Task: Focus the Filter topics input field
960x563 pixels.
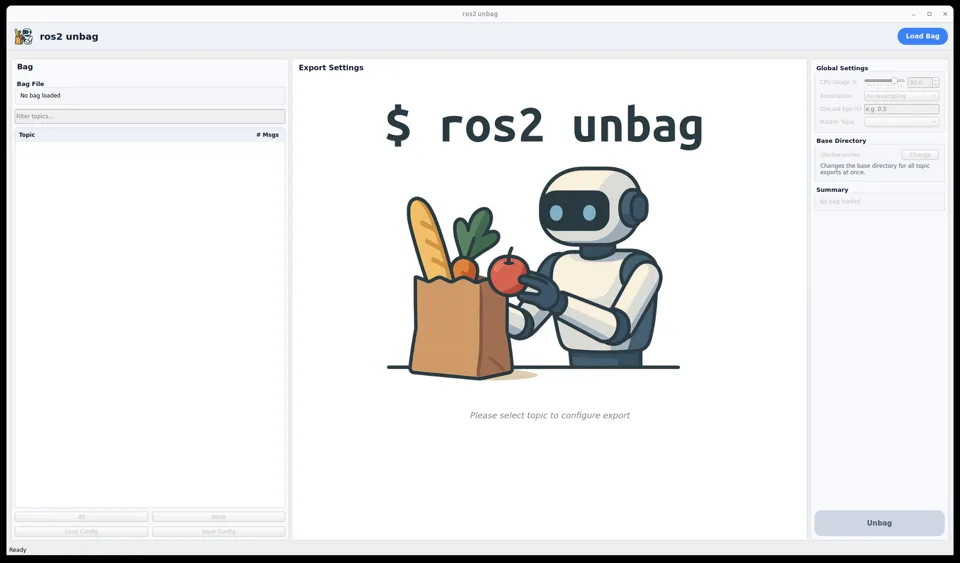Action: pyautogui.click(x=150, y=116)
